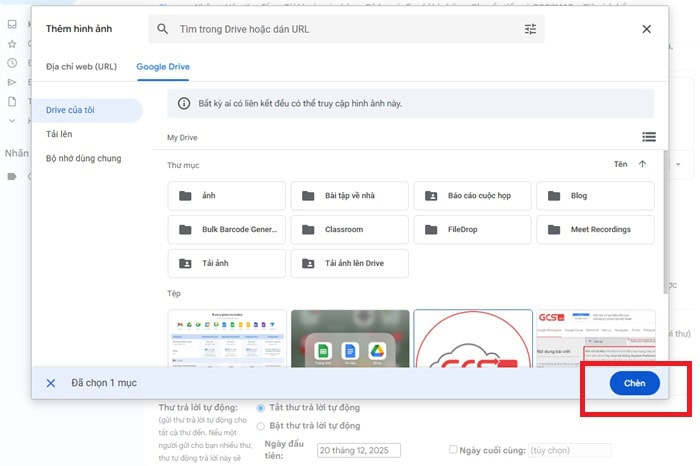Reverse sort direction arrow next to Tên
700x466 pixels.
click(x=642, y=164)
